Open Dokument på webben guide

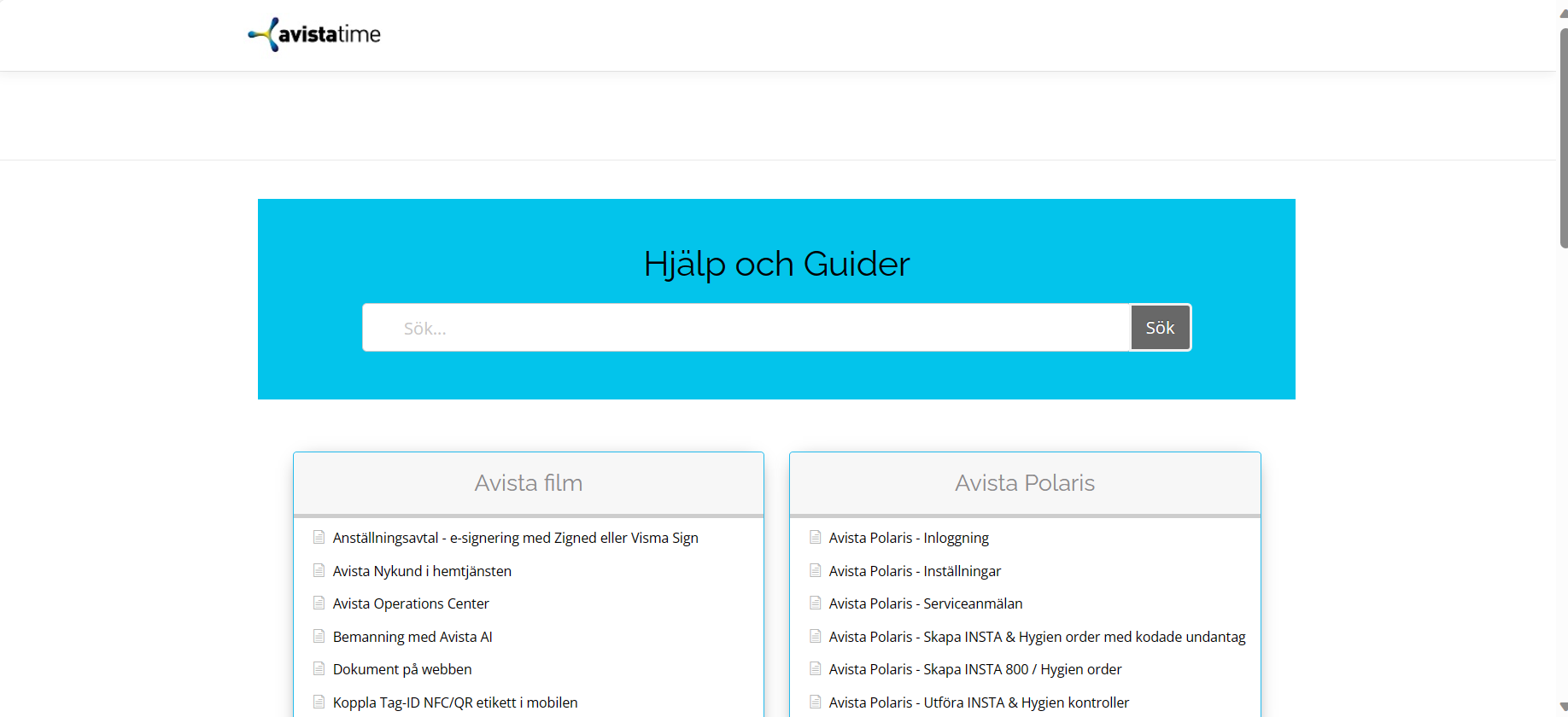point(402,669)
